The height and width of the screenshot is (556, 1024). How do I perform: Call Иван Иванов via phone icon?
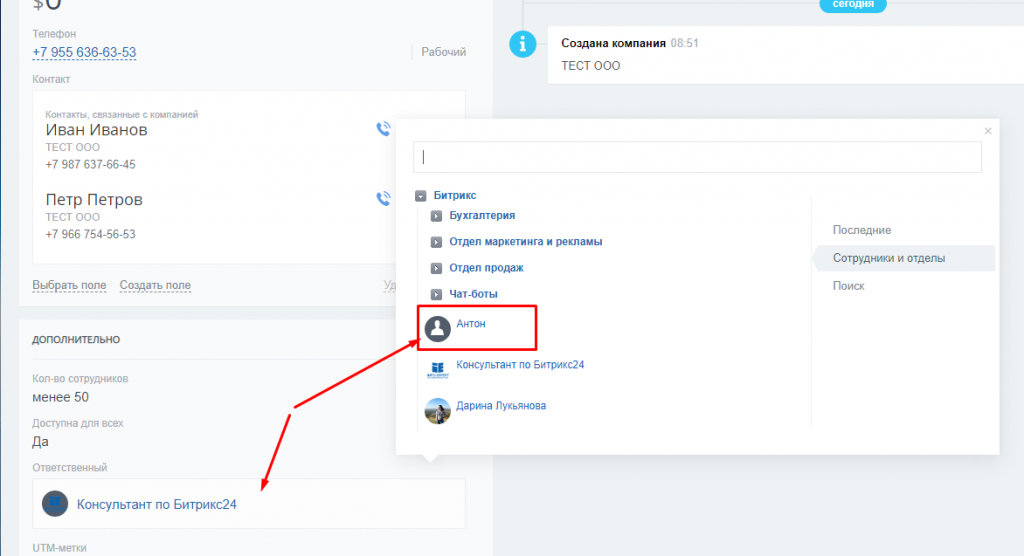(x=383, y=129)
